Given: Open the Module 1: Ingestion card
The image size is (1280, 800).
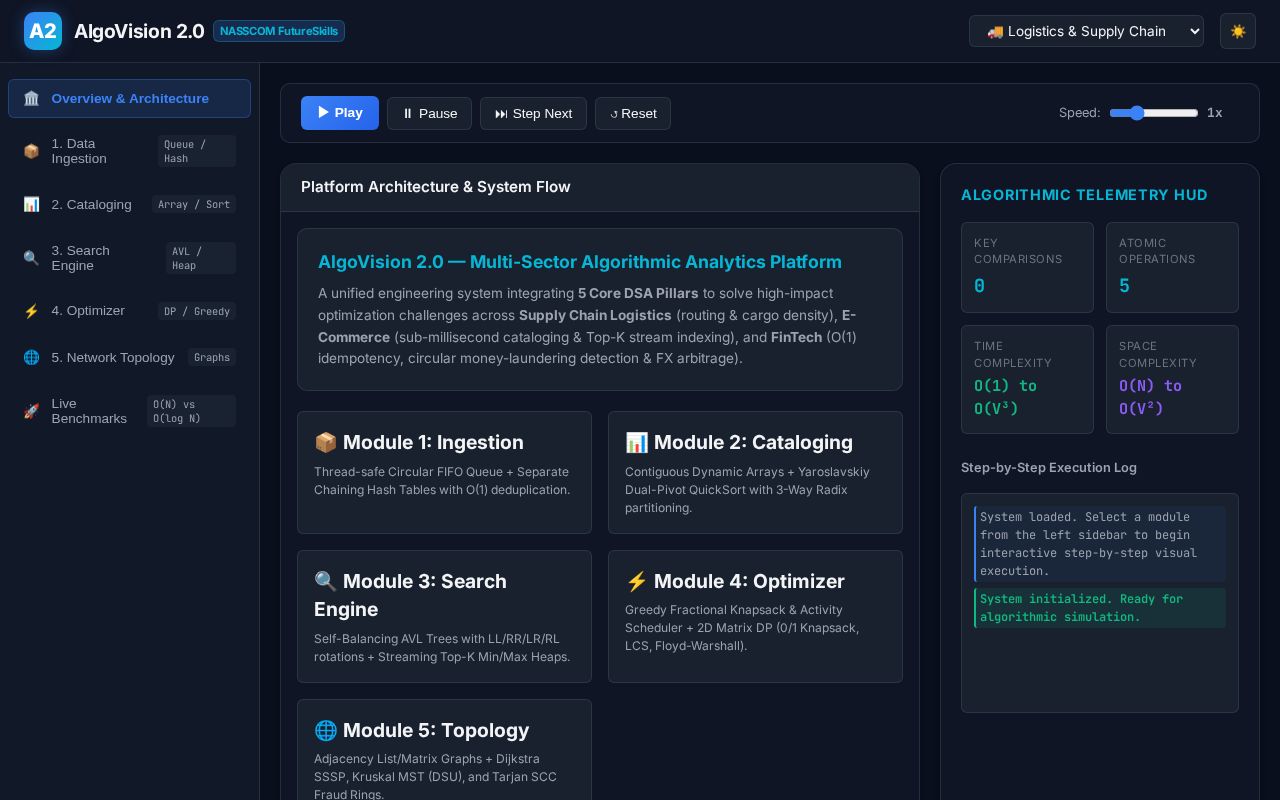Looking at the screenshot, I should tap(444, 472).
